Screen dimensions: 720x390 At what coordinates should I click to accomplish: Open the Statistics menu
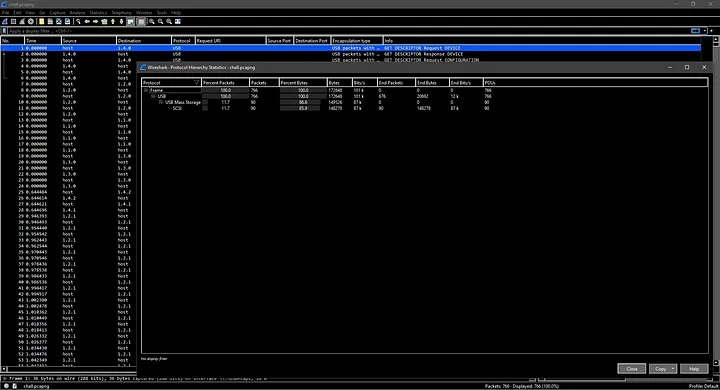point(98,13)
